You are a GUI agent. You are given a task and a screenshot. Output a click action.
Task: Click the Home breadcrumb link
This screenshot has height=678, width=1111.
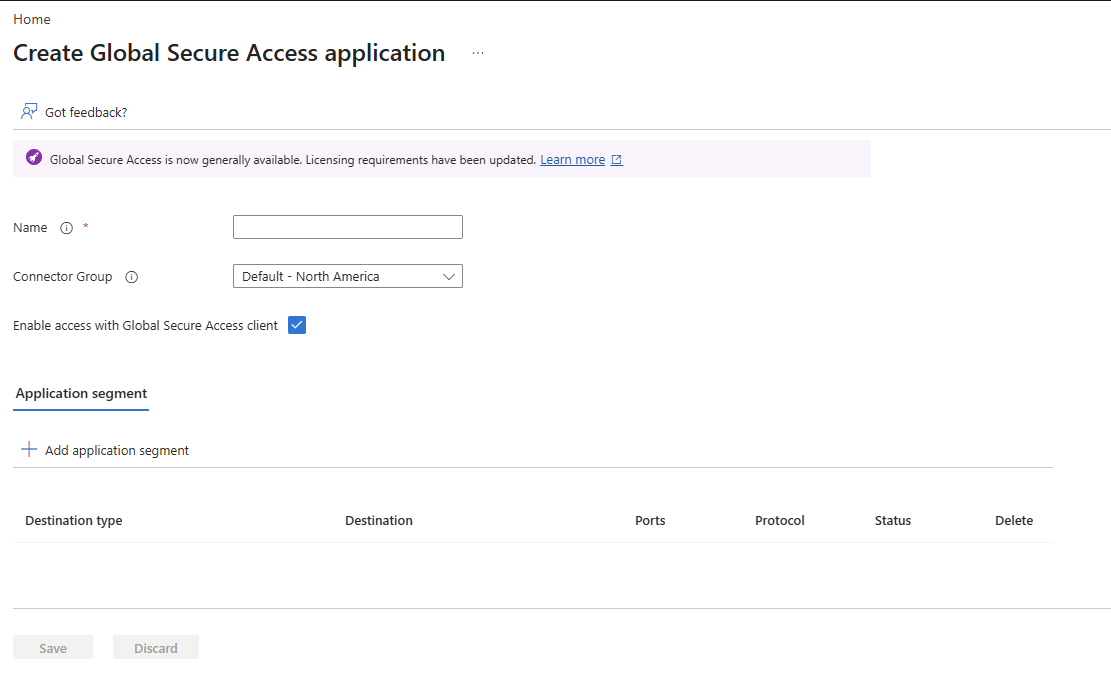point(32,19)
